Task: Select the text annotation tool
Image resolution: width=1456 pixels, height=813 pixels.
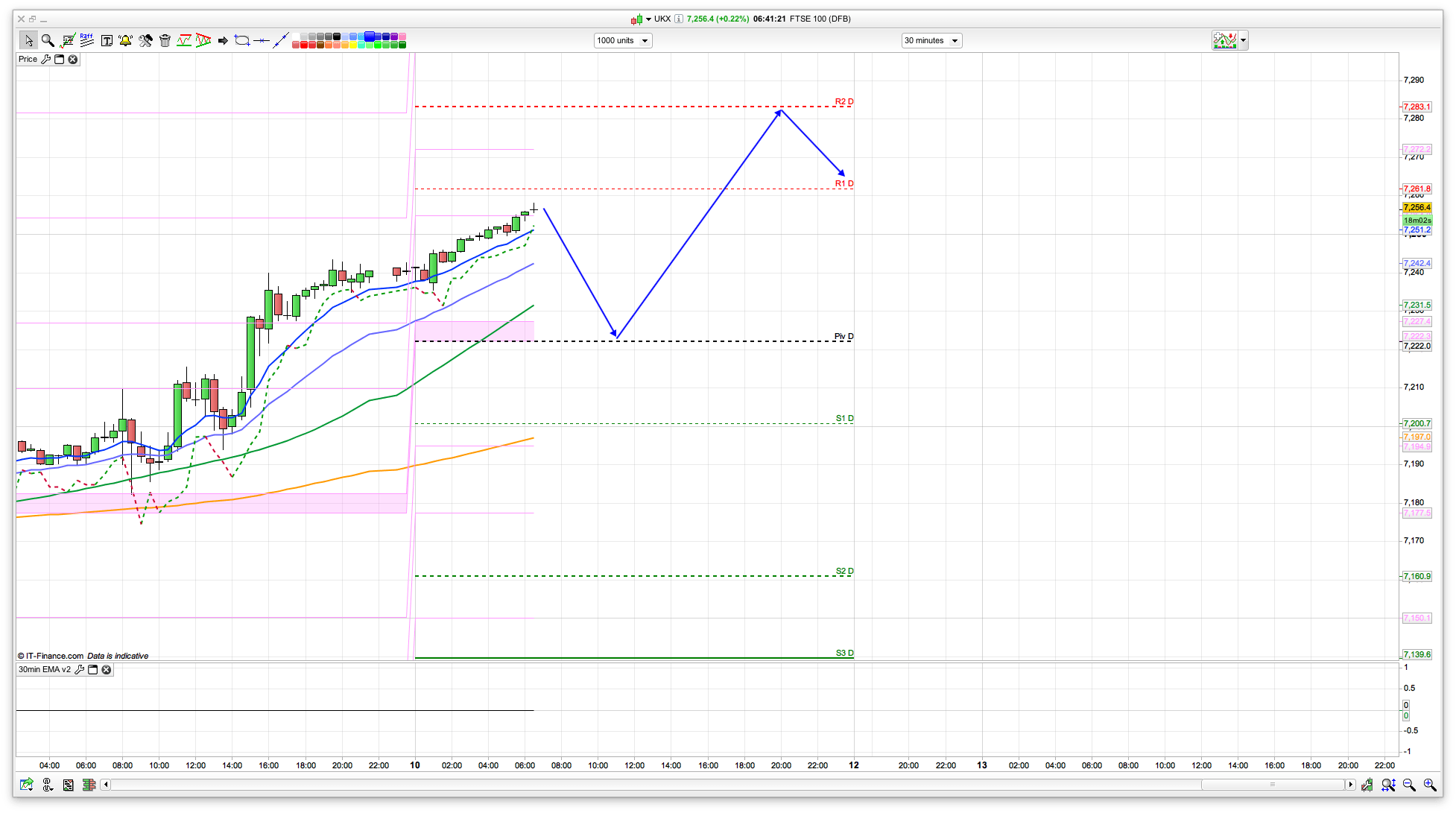Action: [107, 40]
